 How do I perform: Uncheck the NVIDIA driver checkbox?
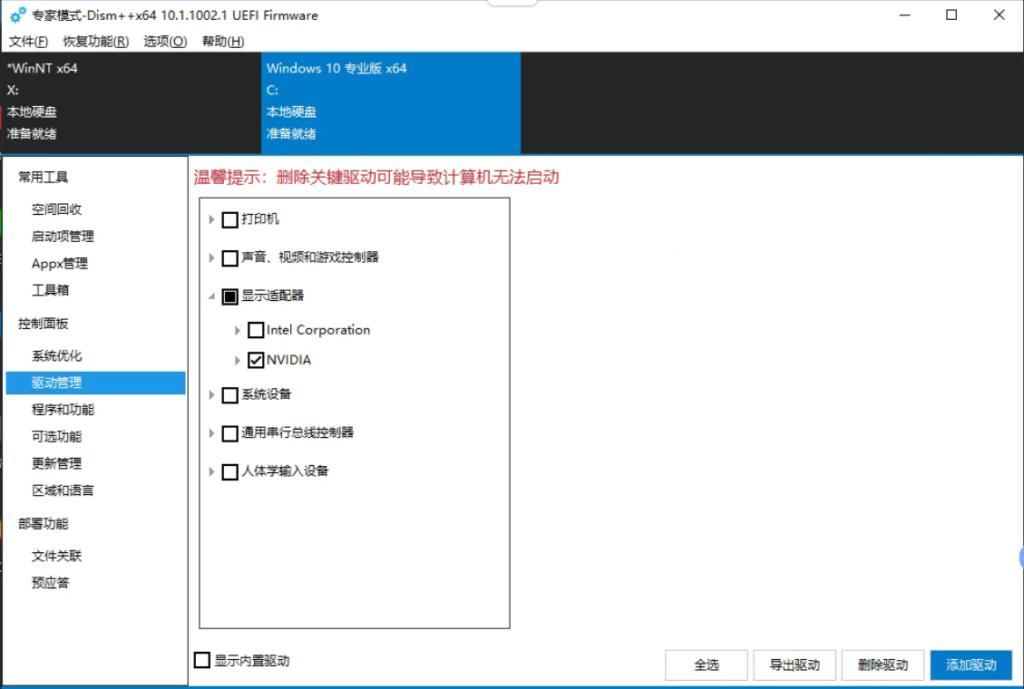[x=255, y=358]
